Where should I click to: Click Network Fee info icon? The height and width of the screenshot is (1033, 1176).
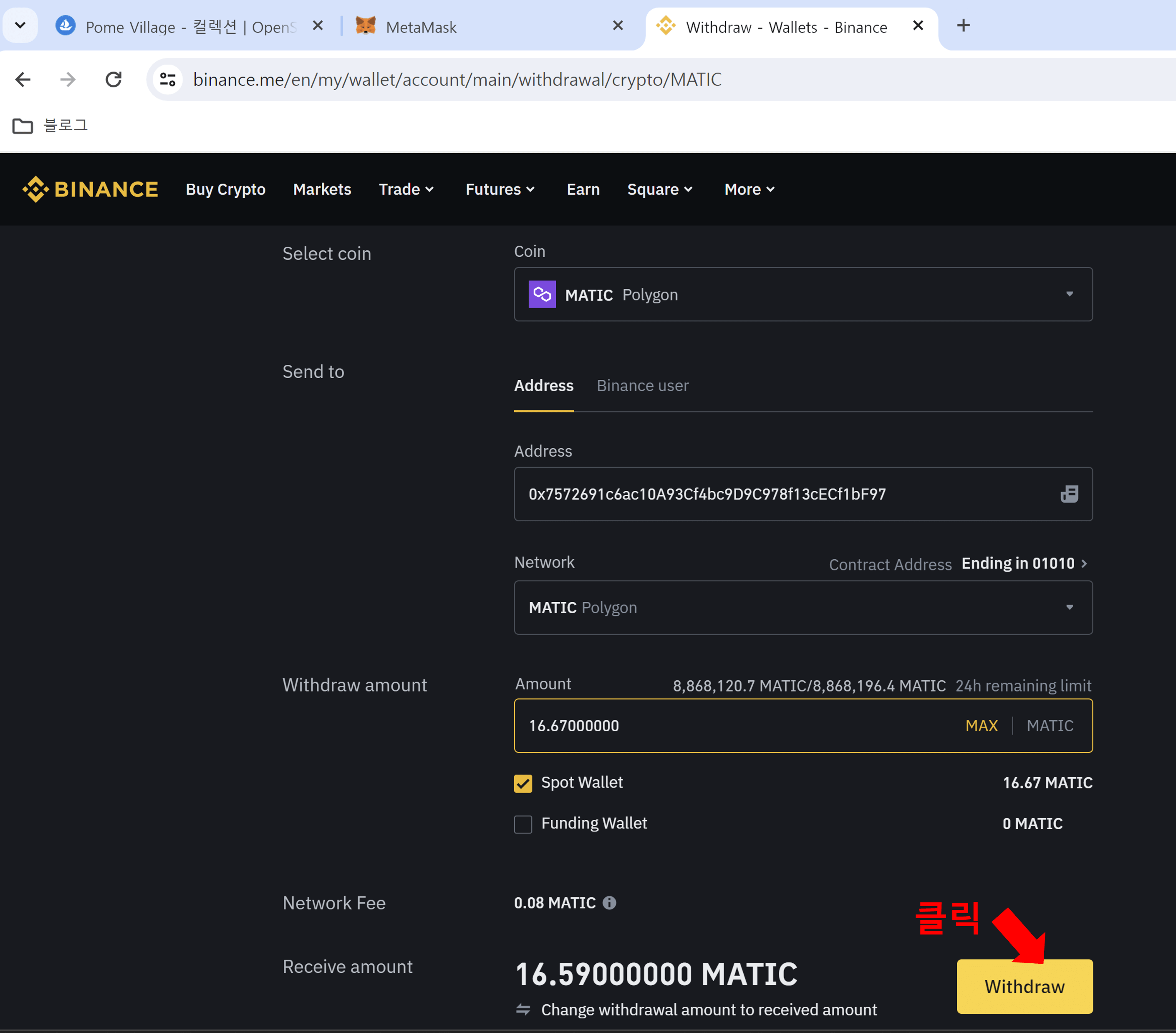(x=609, y=903)
